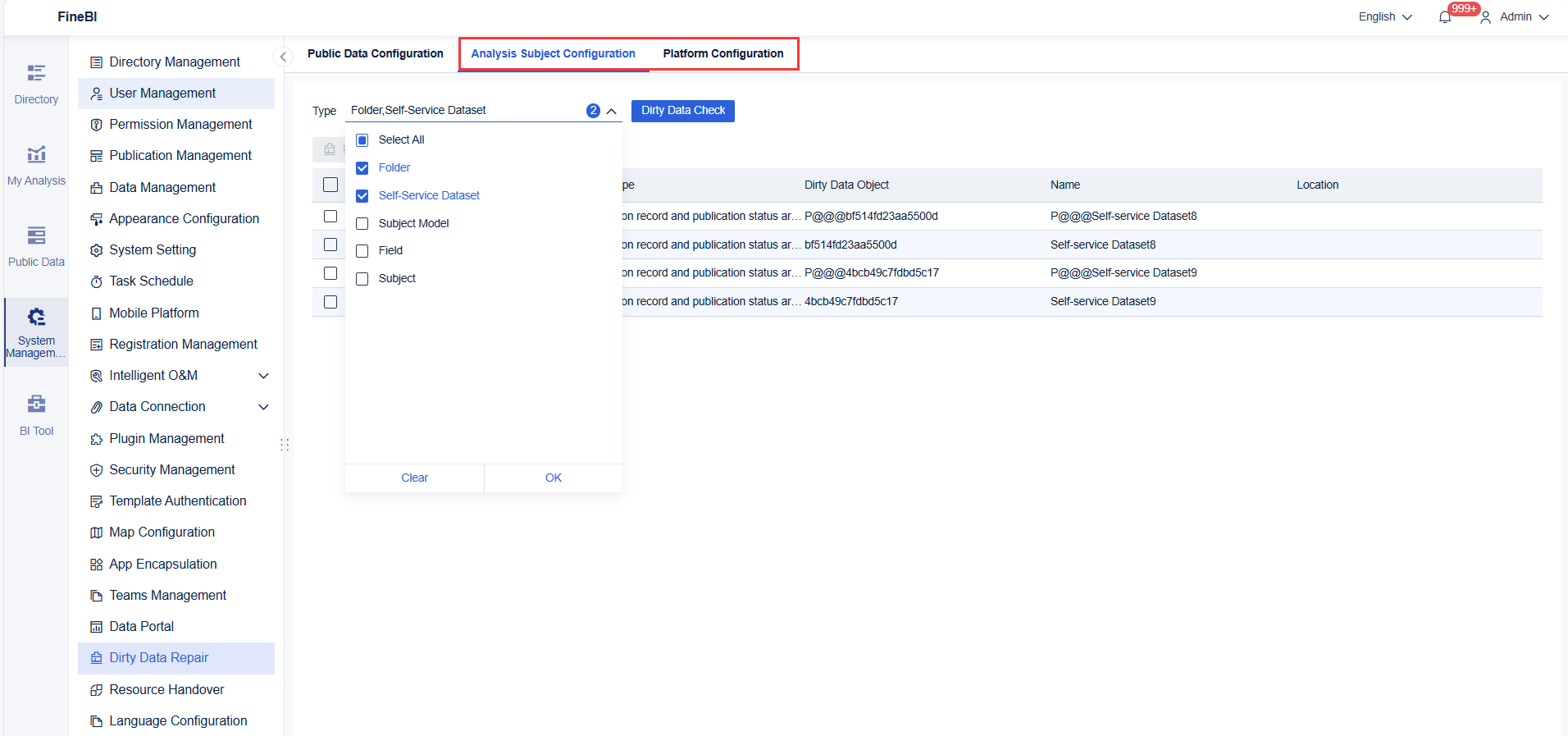
Task: Select the table header select-all checkbox
Action: pos(330,185)
